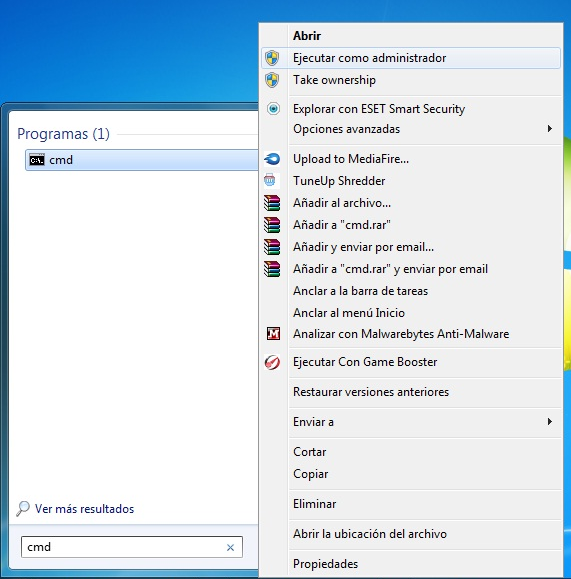Image resolution: width=571 pixels, height=579 pixels.
Task: Click the magnifier icon beside Ver más resultados
Action: tap(23, 508)
